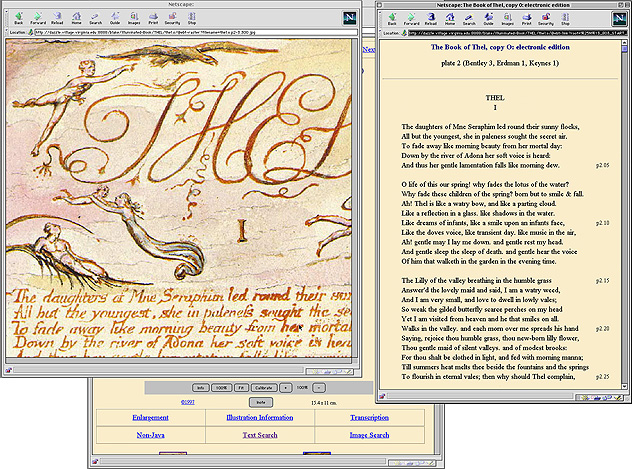This screenshot has height=469, width=632.
Task: Click Home in the transcription window toolbar
Action: click(x=450, y=19)
